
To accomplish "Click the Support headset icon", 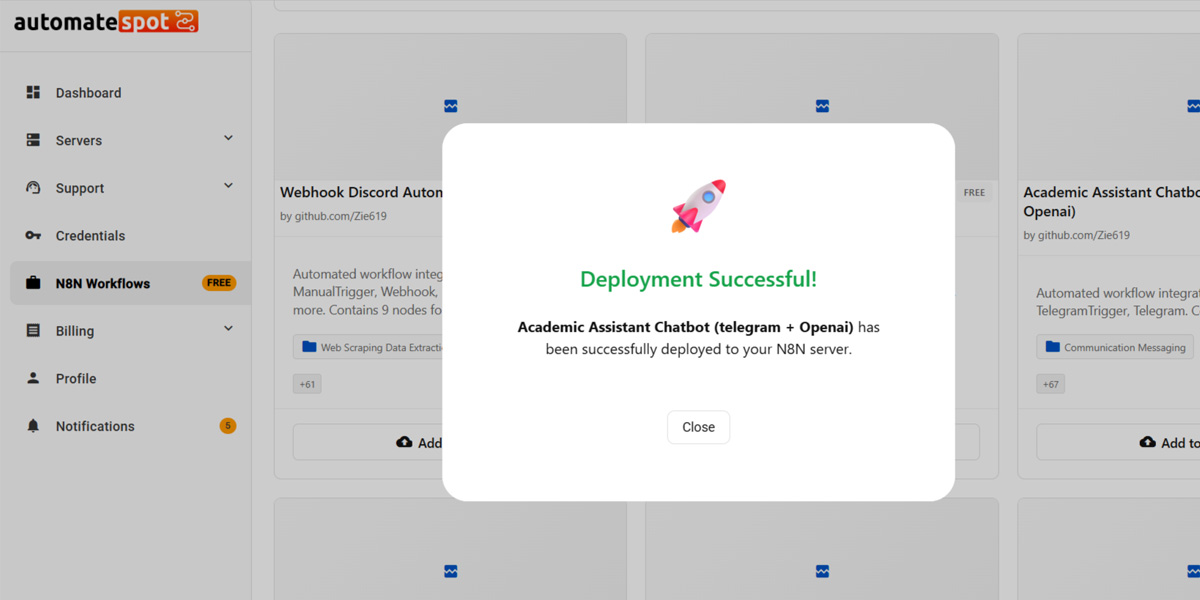I will coord(33,188).
